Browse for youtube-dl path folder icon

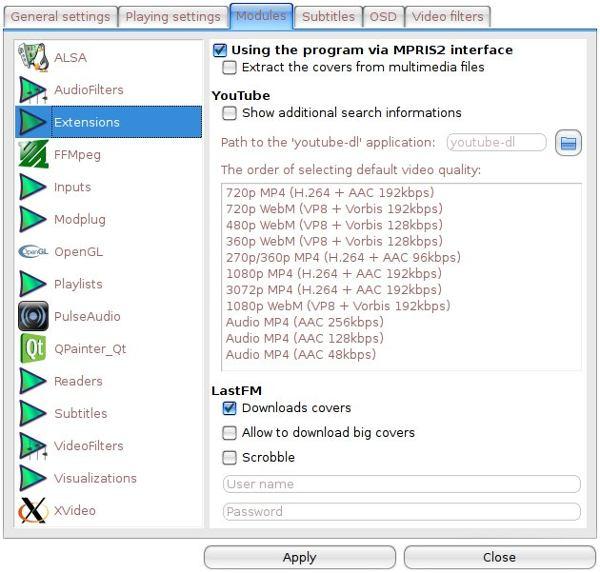click(x=568, y=143)
